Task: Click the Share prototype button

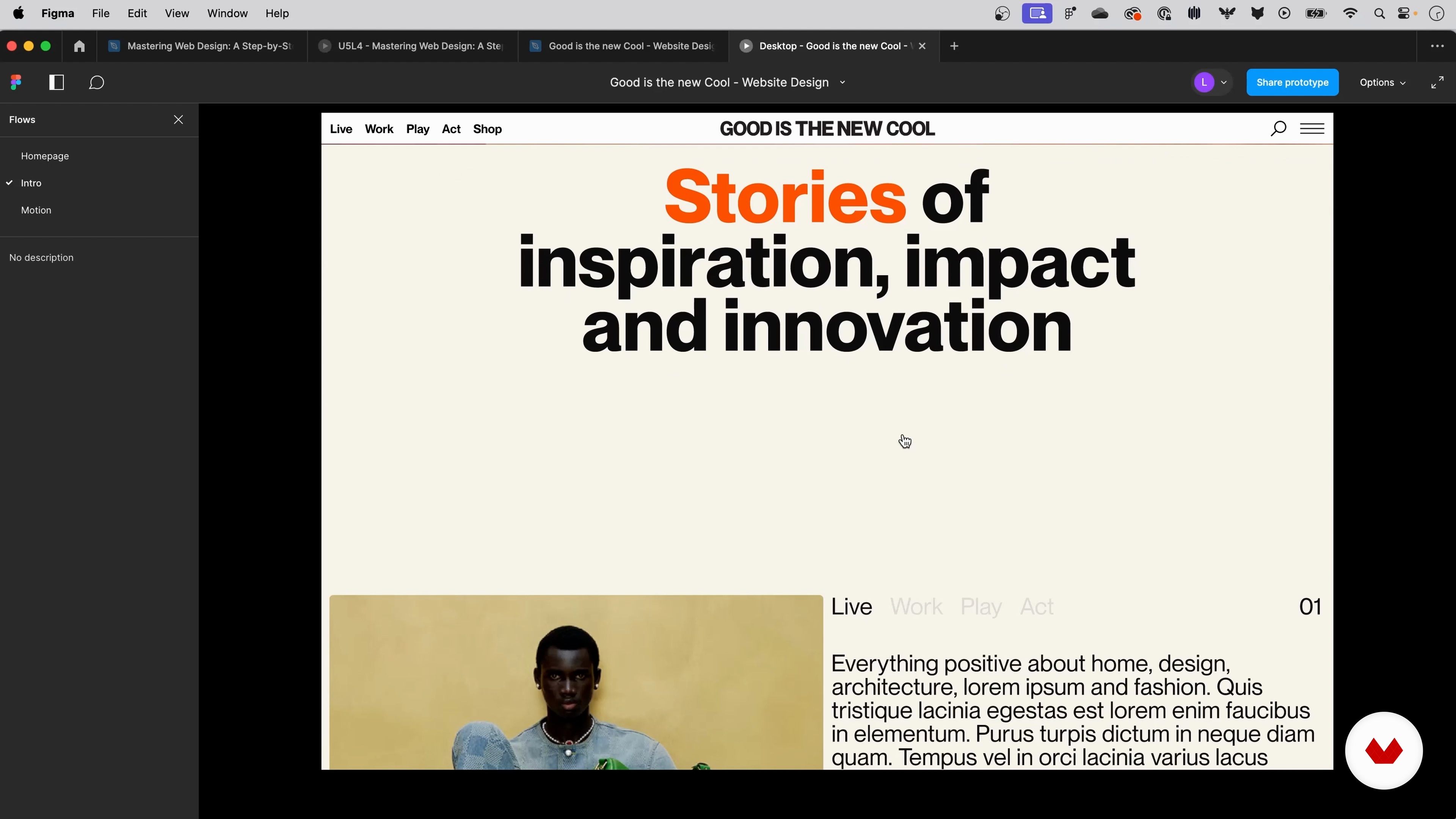Action: point(1292,83)
